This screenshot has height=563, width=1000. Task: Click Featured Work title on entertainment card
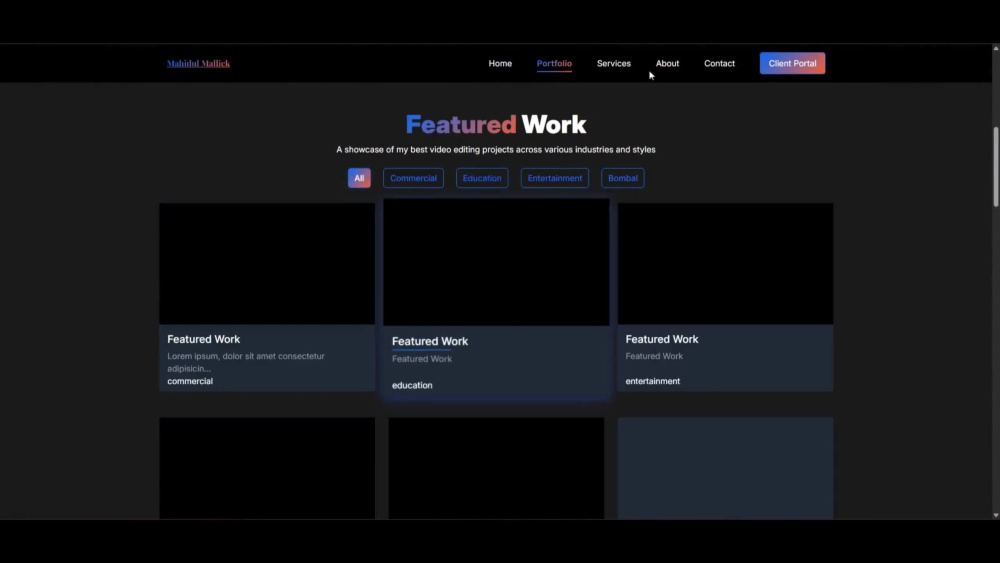click(x=661, y=339)
